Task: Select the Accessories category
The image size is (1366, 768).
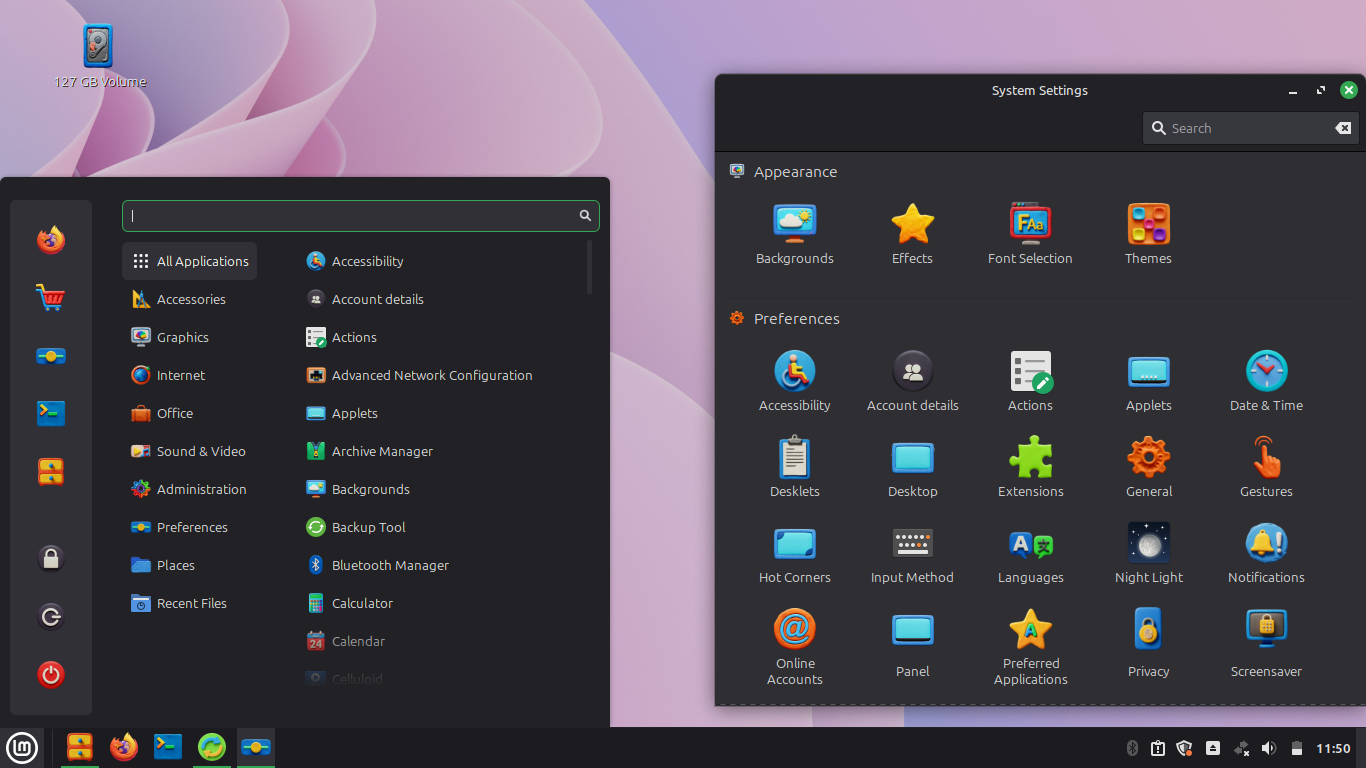Action: click(x=190, y=299)
